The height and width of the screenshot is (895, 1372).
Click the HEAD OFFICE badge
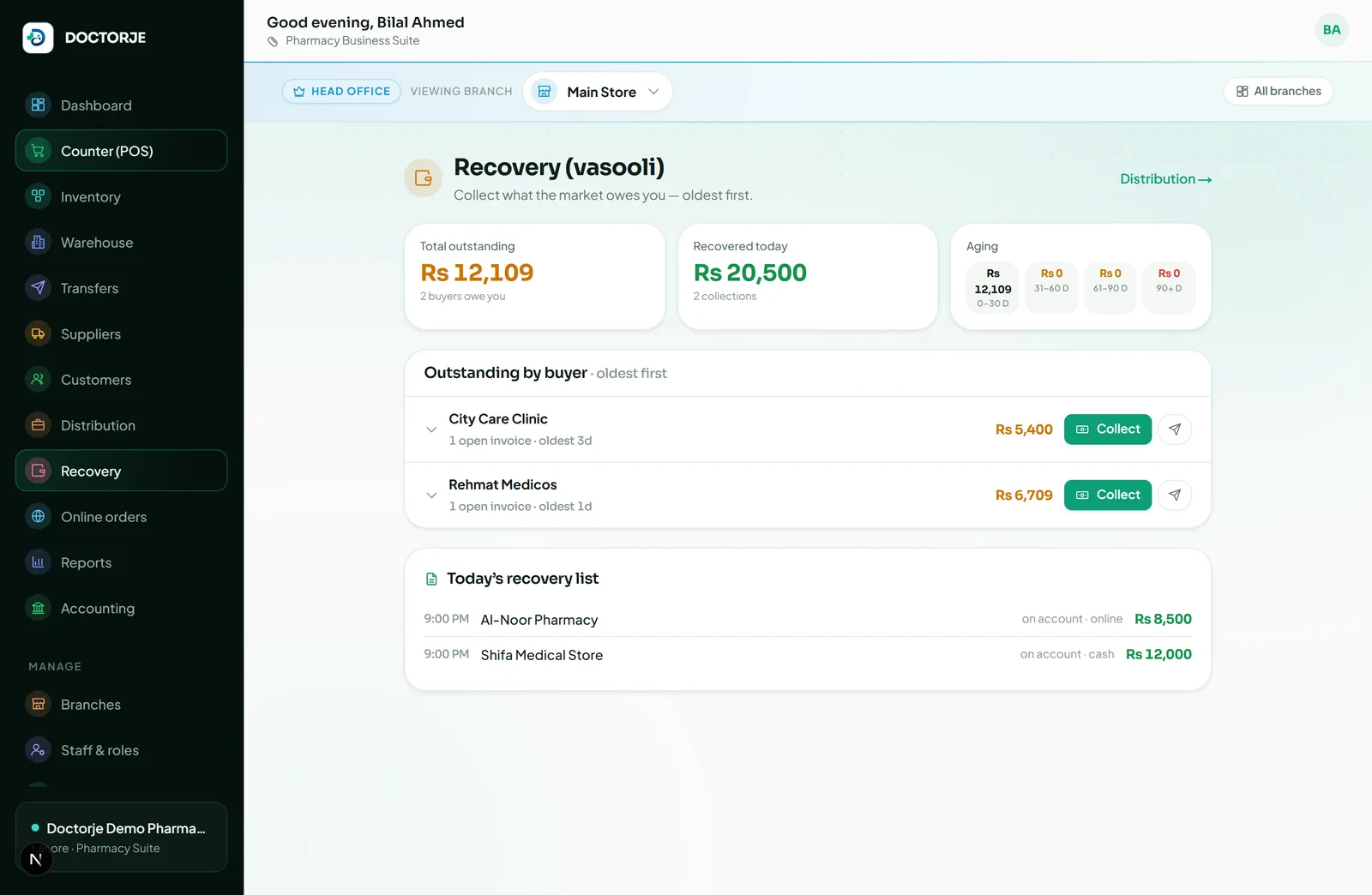click(x=341, y=91)
